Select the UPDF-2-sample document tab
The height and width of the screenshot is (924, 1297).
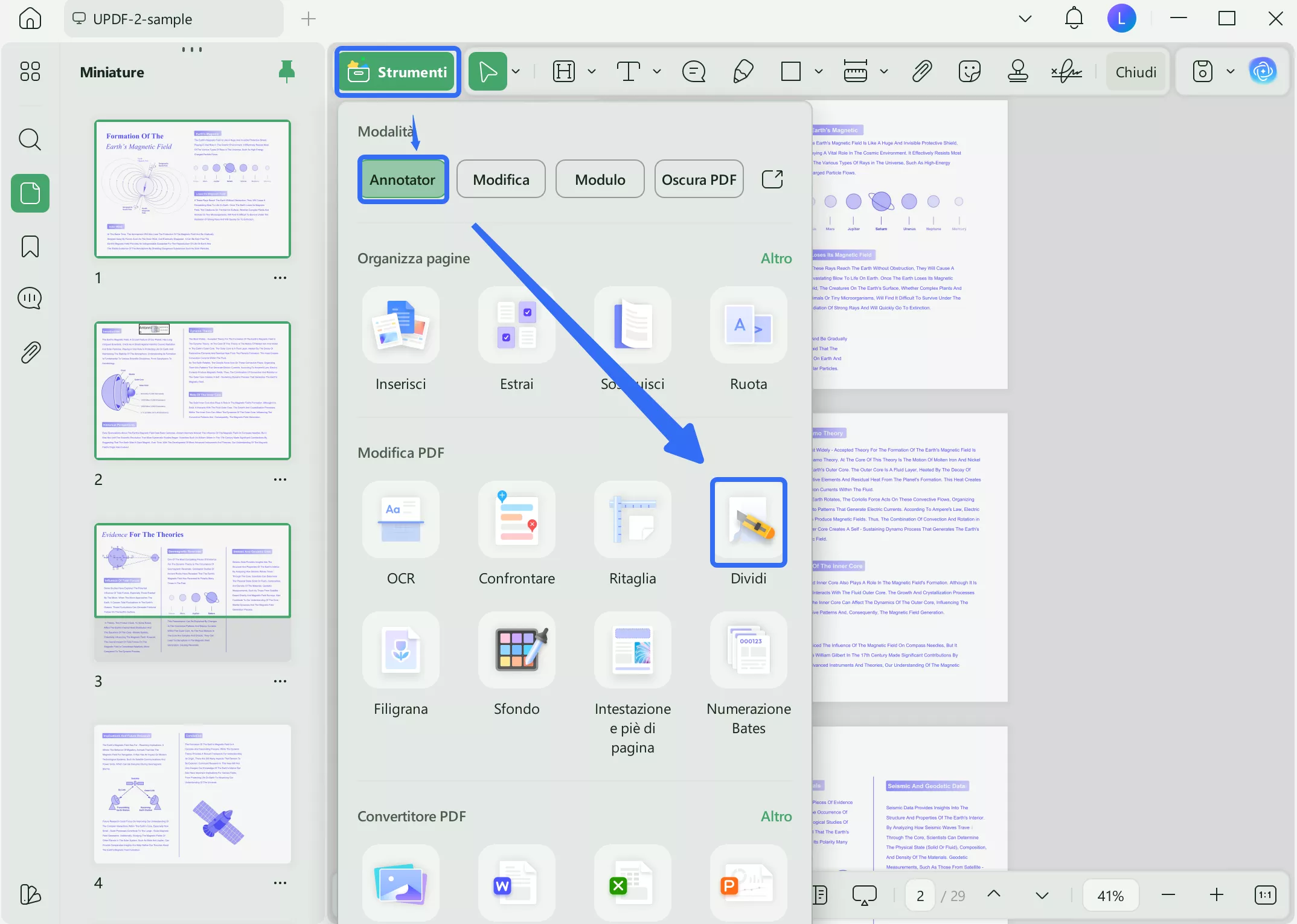tap(143, 19)
